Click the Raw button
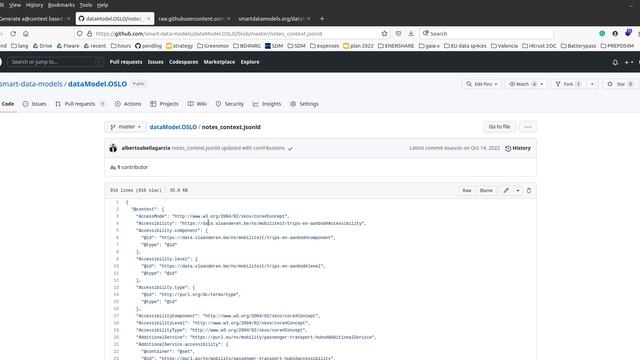The height and width of the screenshot is (360, 640). 467,190
